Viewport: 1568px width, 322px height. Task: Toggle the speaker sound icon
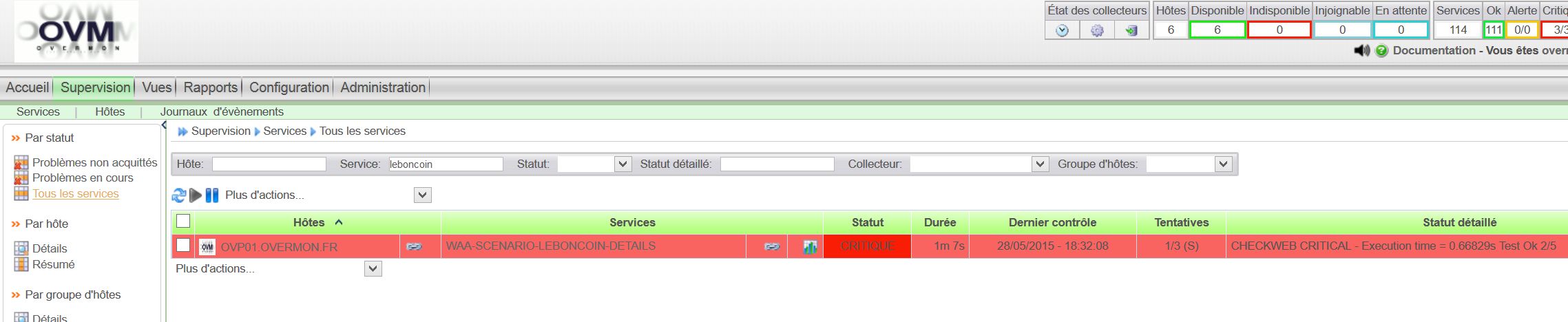coord(1361,51)
